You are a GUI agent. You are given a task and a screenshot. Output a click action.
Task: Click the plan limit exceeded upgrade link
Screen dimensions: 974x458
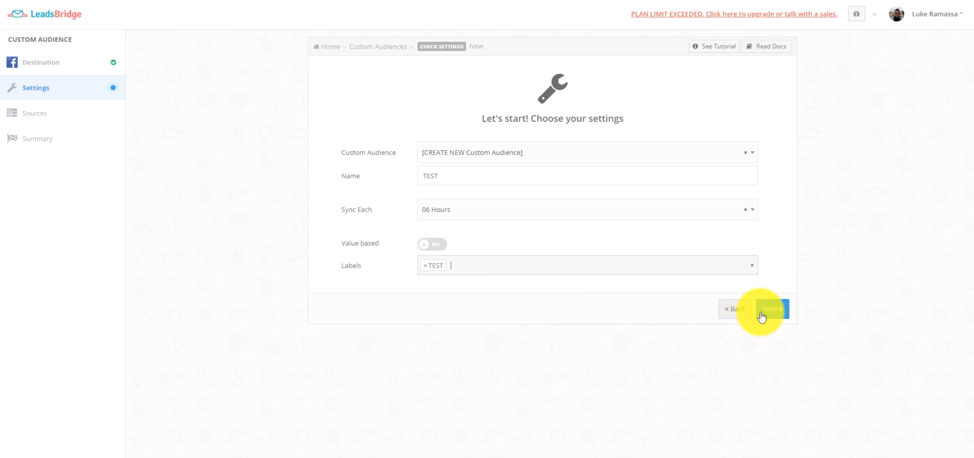pyautogui.click(x=735, y=14)
